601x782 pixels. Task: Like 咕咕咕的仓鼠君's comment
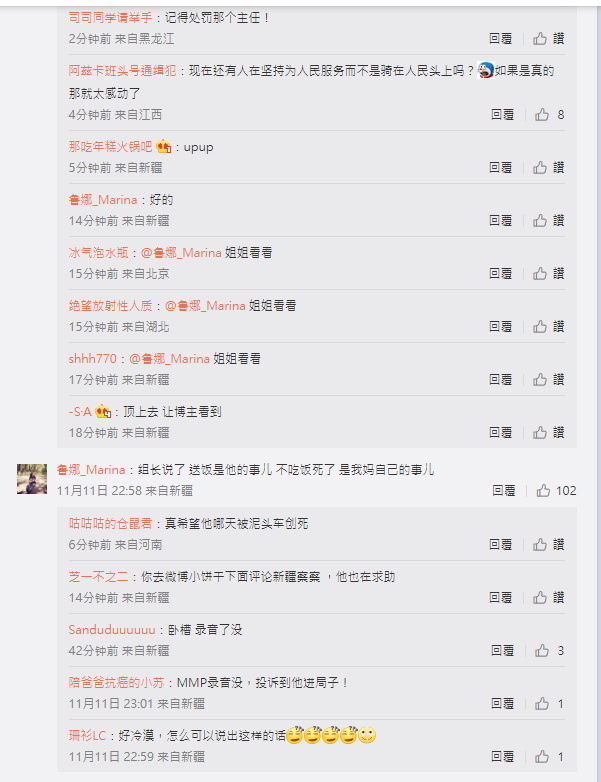click(548, 545)
